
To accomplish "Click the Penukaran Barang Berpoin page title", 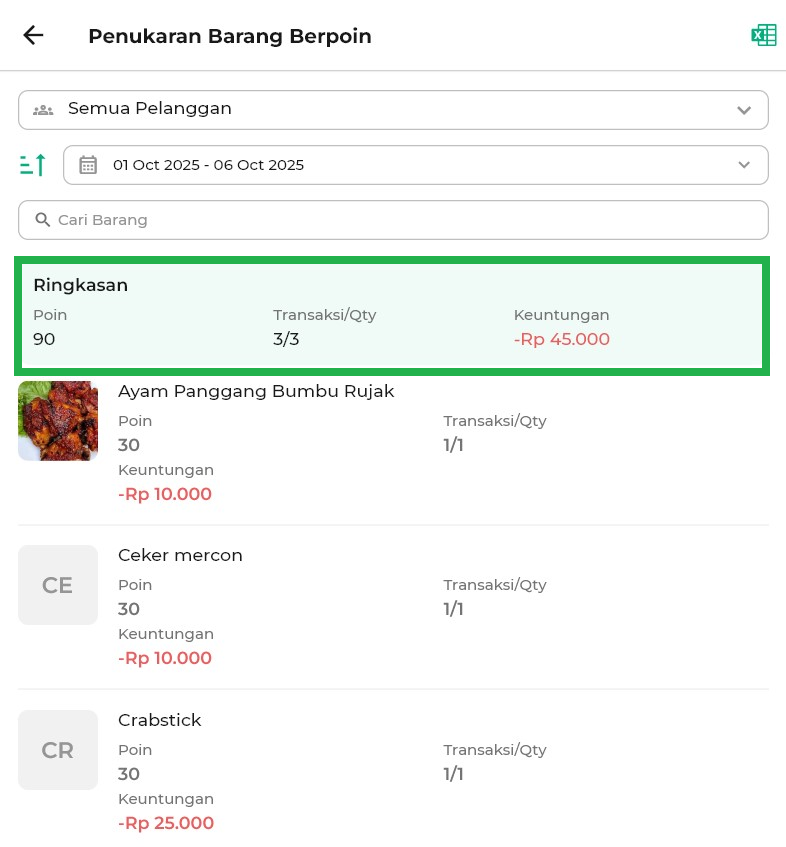I will [230, 36].
